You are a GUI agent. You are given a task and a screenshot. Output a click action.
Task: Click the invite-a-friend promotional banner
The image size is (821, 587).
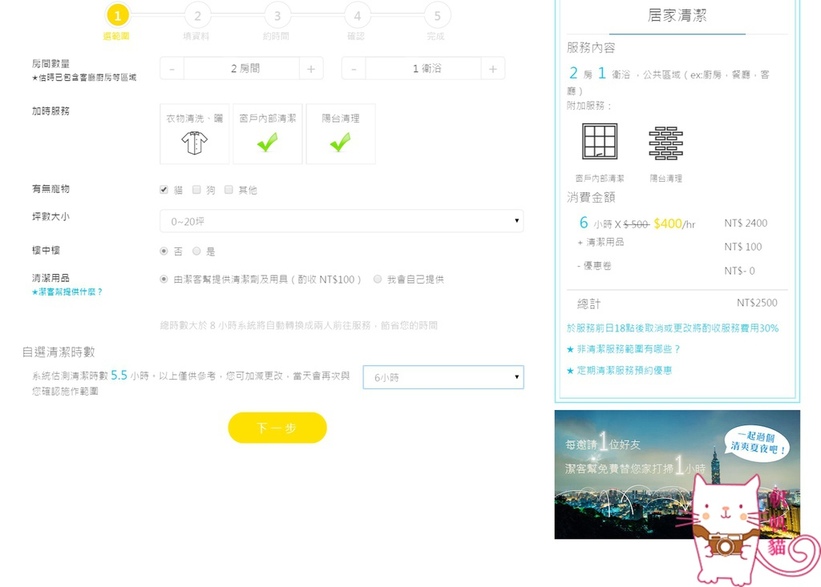pyautogui.click(x=677, y=474)
